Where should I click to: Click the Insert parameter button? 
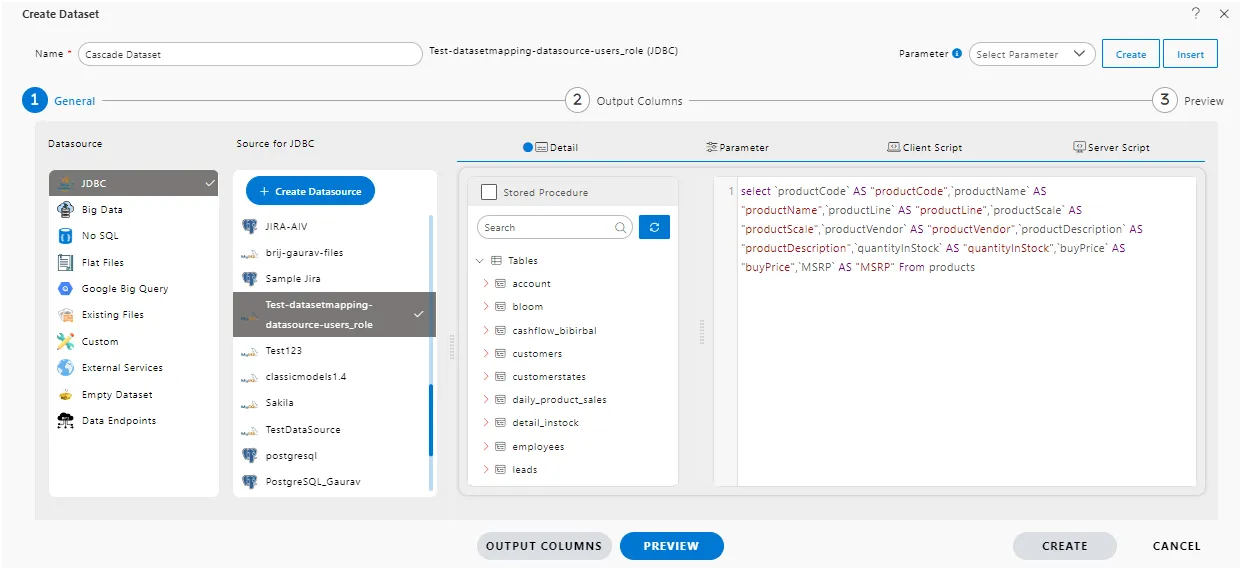pyautogui.click(x=1190, y=54)
